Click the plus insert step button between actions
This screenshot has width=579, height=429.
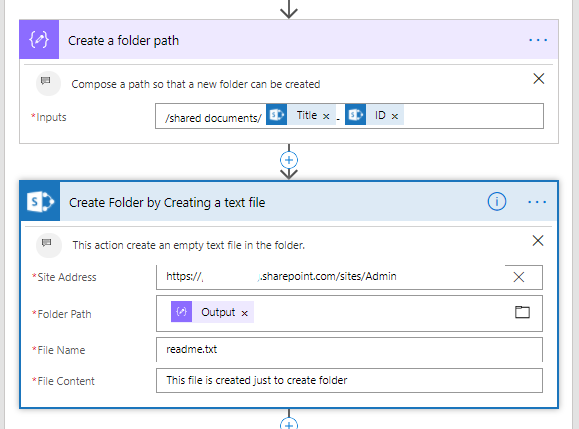289,160
